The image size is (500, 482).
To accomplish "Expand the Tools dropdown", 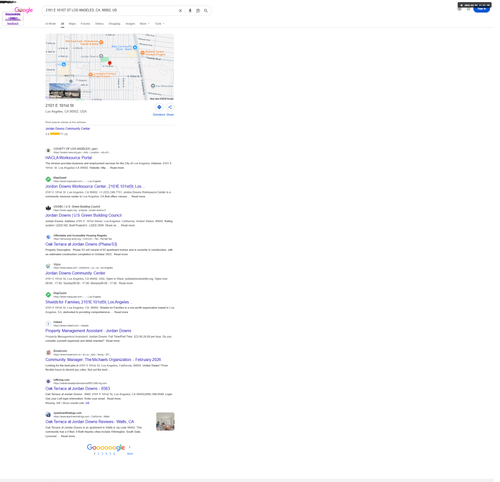I will point(159,24).
